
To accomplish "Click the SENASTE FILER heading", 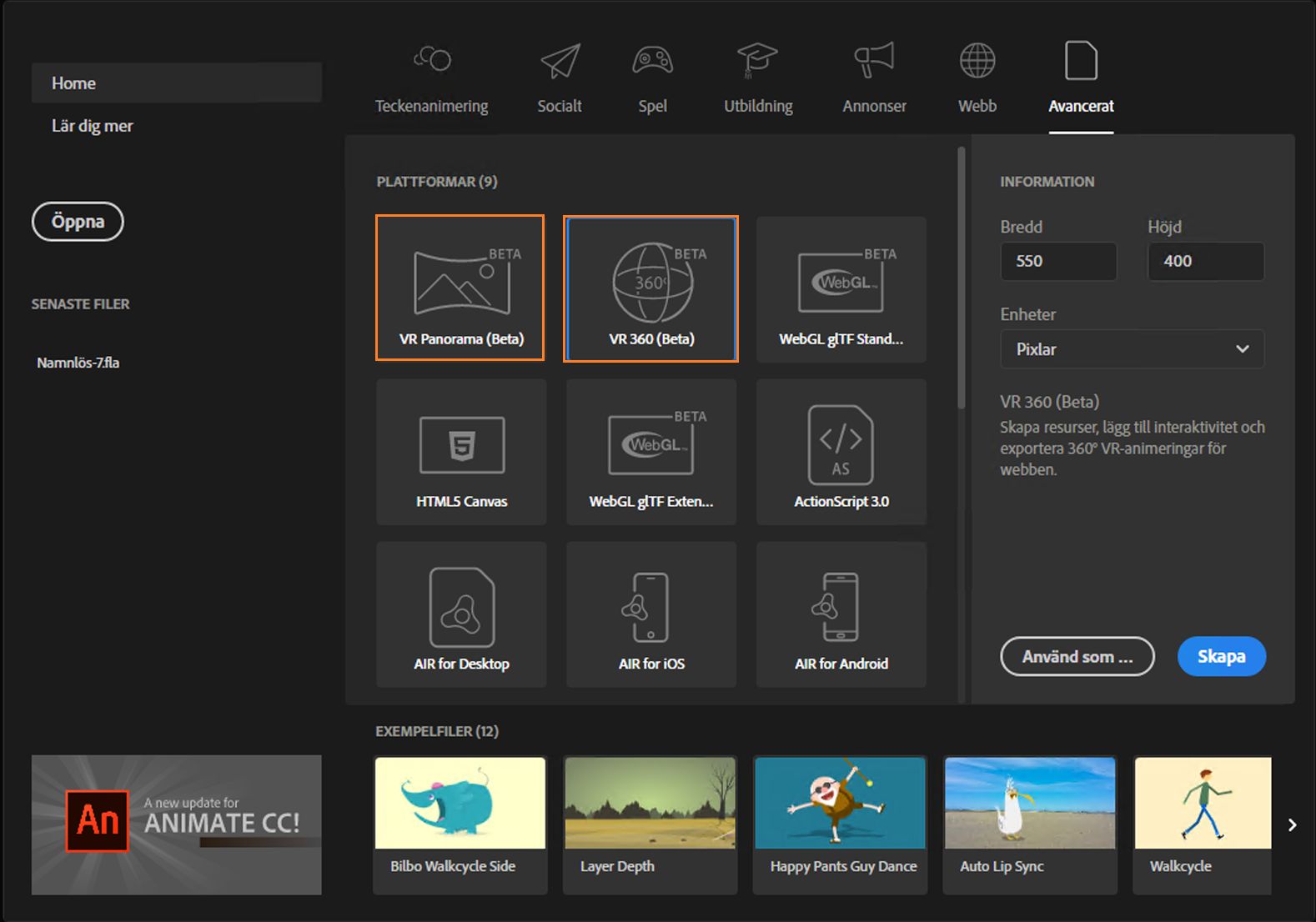I will coord(81,304).
